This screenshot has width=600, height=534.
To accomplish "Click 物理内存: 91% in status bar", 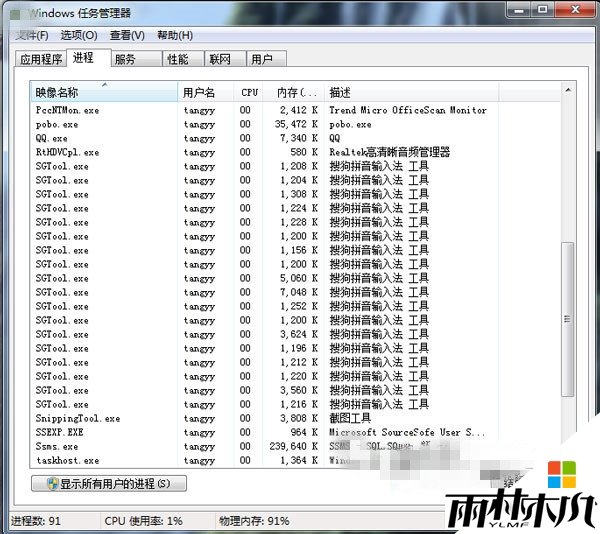I will (254, 521).
